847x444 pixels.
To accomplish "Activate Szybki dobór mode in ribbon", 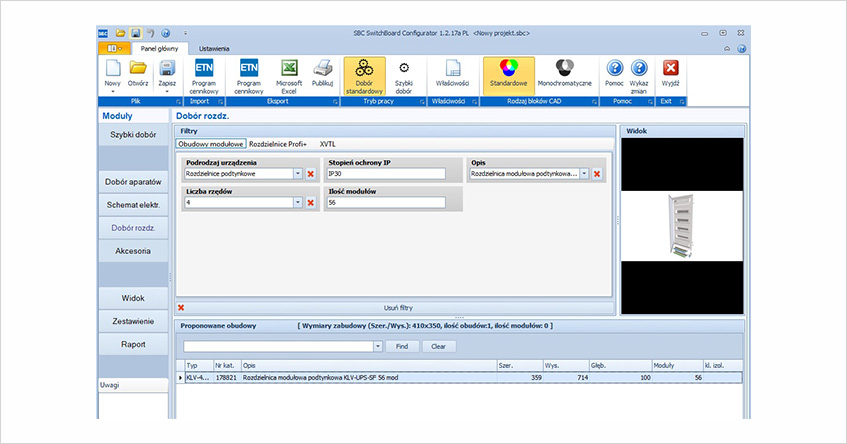I will pos(404,76).
